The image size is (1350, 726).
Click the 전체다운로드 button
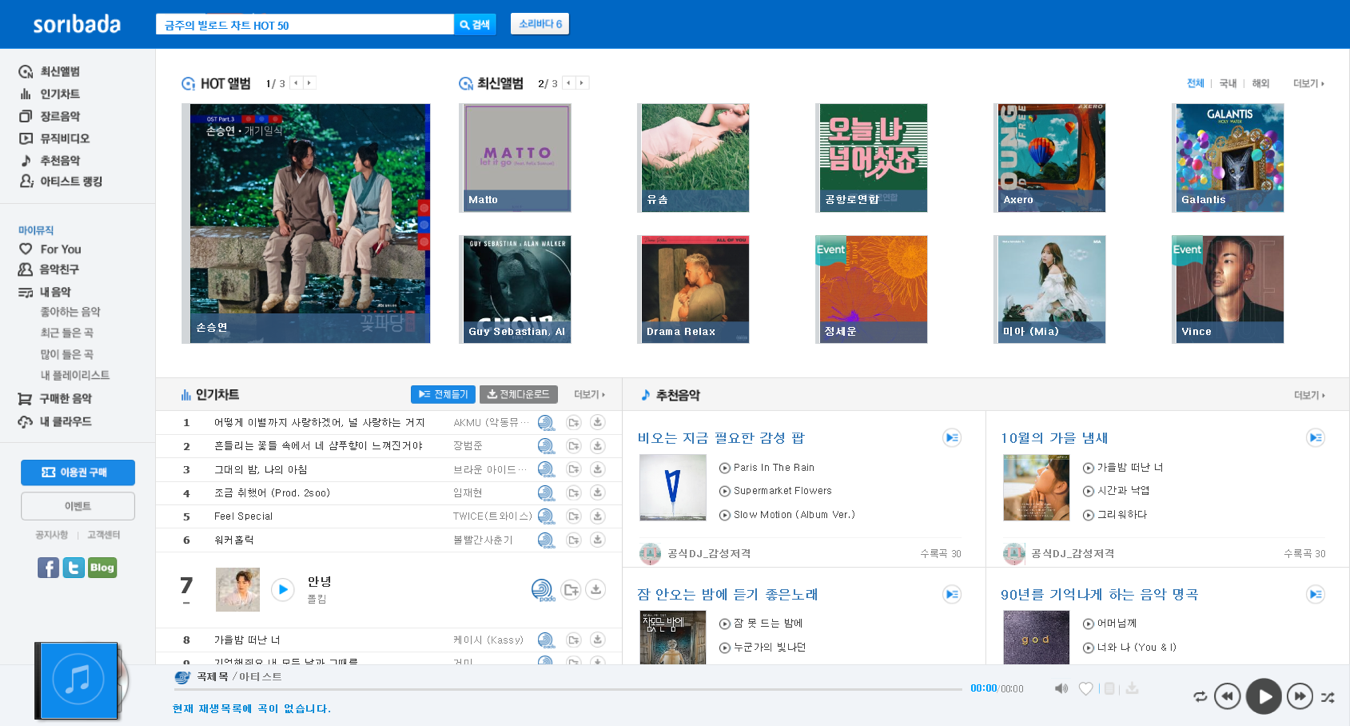click(518, 394)
